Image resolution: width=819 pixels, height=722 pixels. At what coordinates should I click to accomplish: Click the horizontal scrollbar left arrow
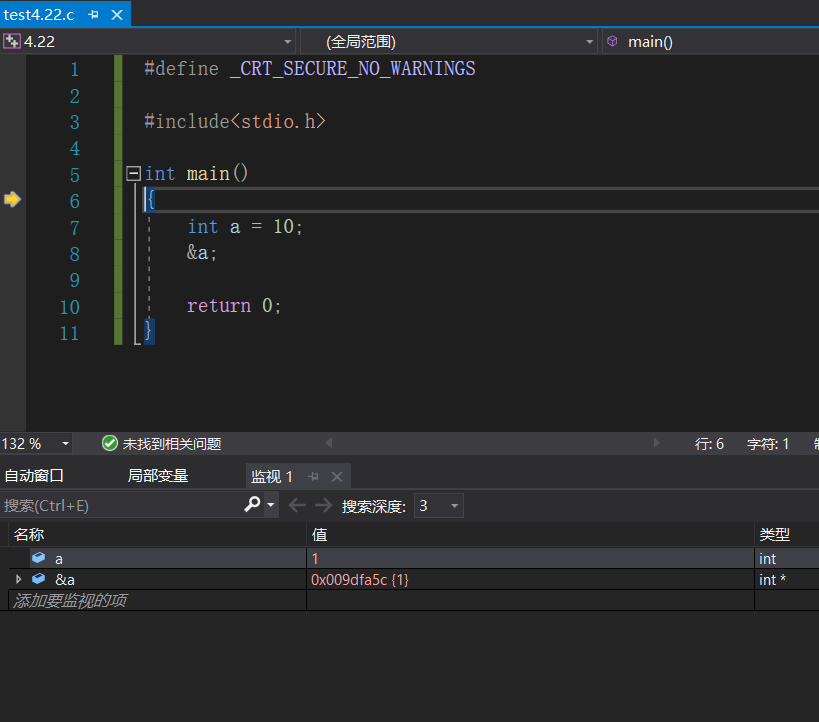(329, 443)
